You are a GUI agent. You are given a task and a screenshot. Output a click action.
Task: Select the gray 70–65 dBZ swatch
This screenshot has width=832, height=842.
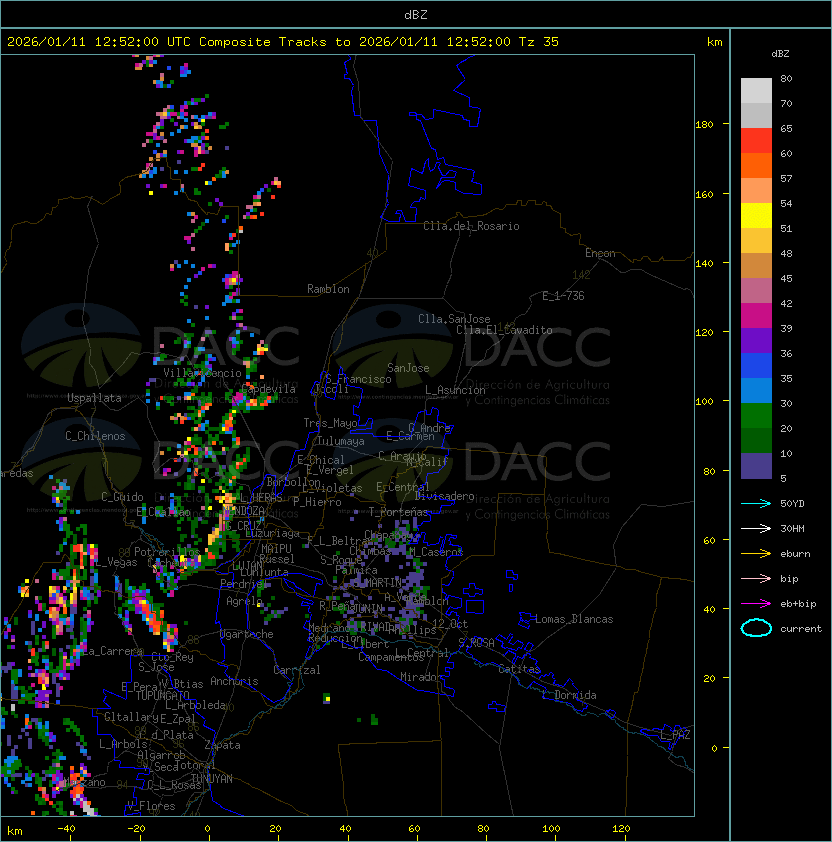756,115
